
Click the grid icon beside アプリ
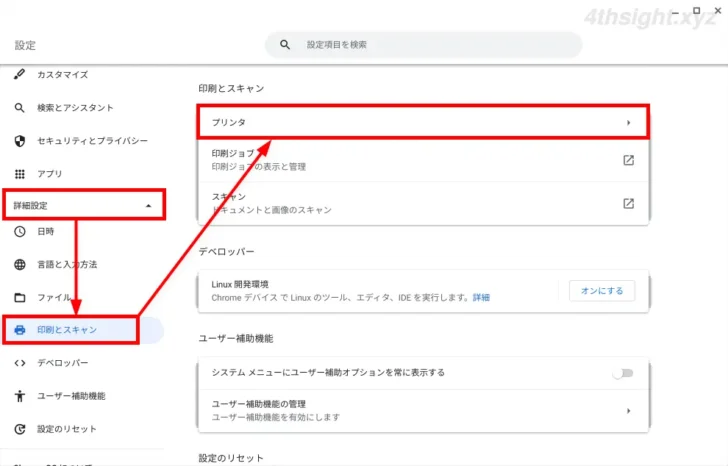click(x=20, y=174)
